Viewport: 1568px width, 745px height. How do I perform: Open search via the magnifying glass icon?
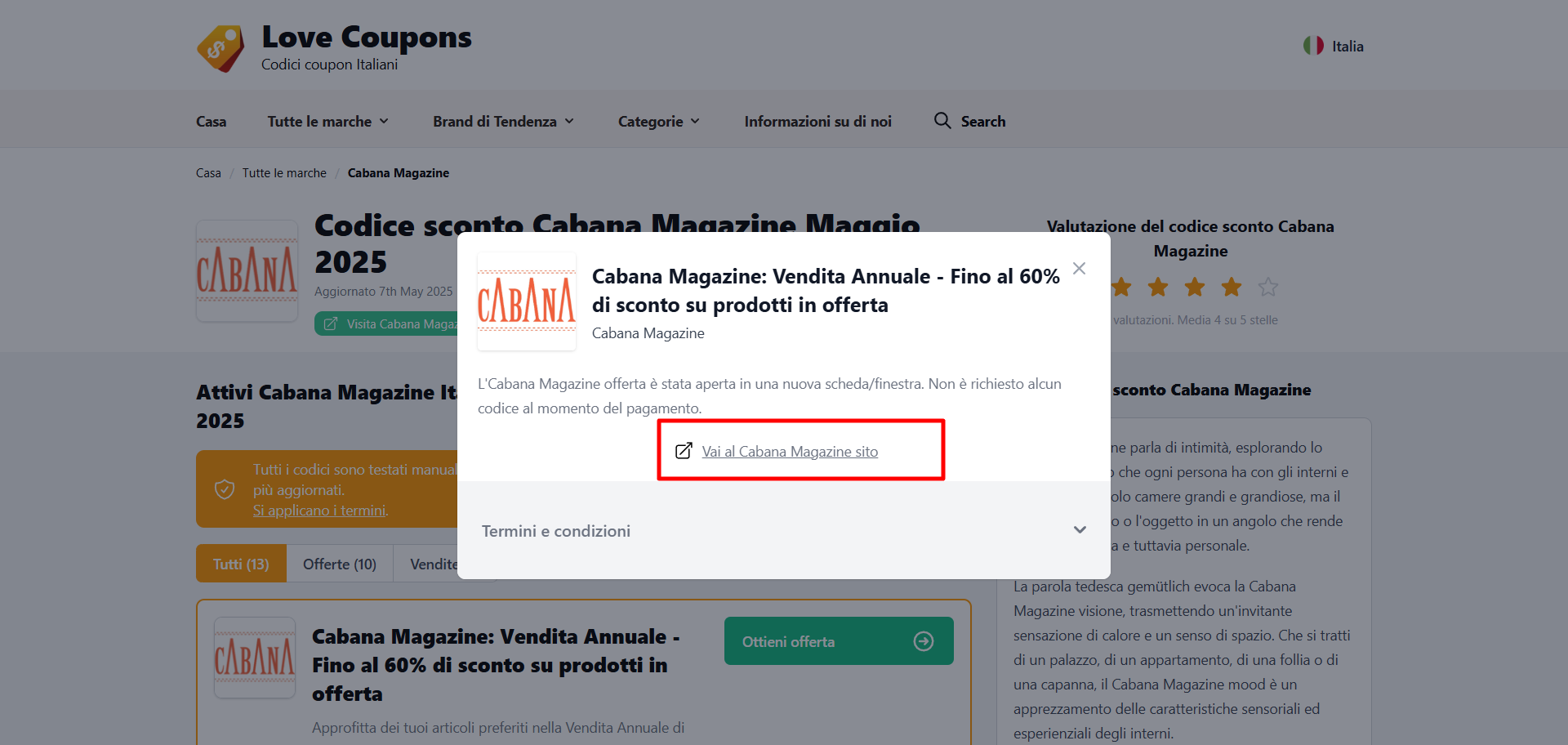click(x=942, y=121)
